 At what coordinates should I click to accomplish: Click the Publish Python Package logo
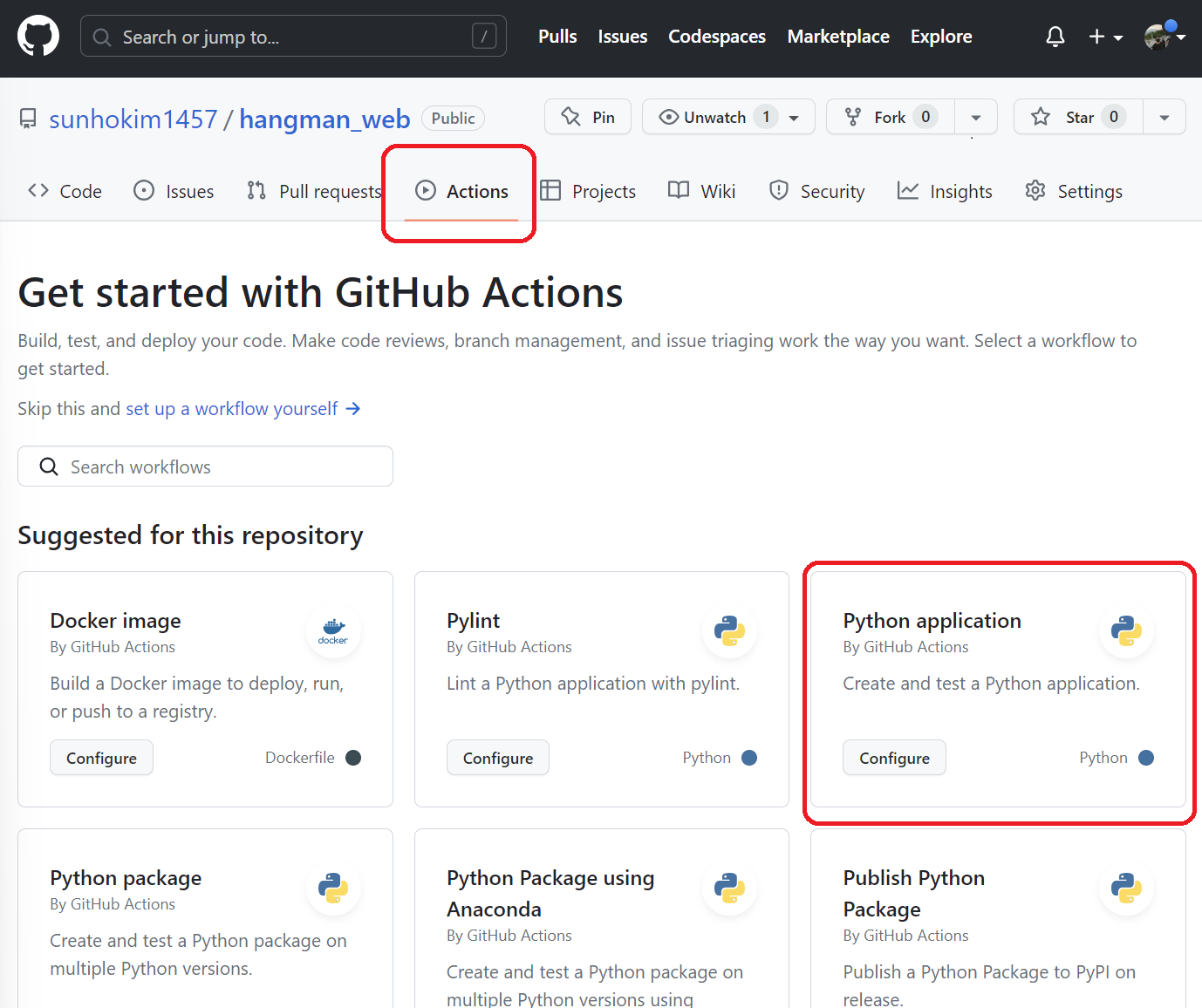1126,888
